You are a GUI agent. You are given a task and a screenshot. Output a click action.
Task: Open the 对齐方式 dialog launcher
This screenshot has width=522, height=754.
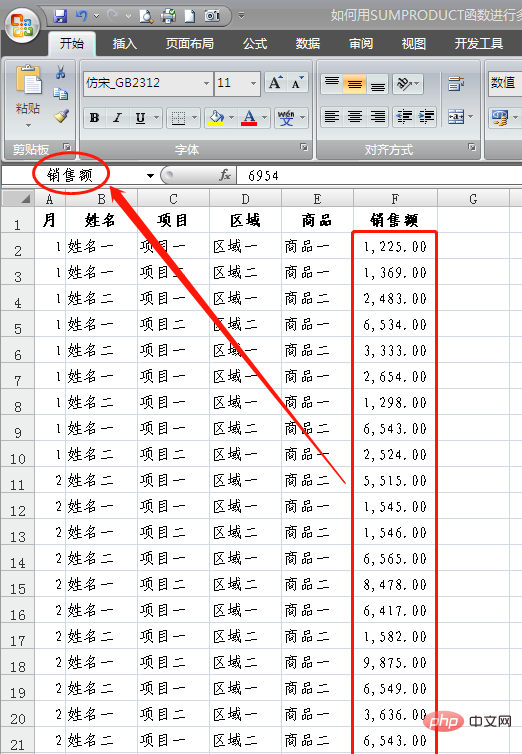472,147
